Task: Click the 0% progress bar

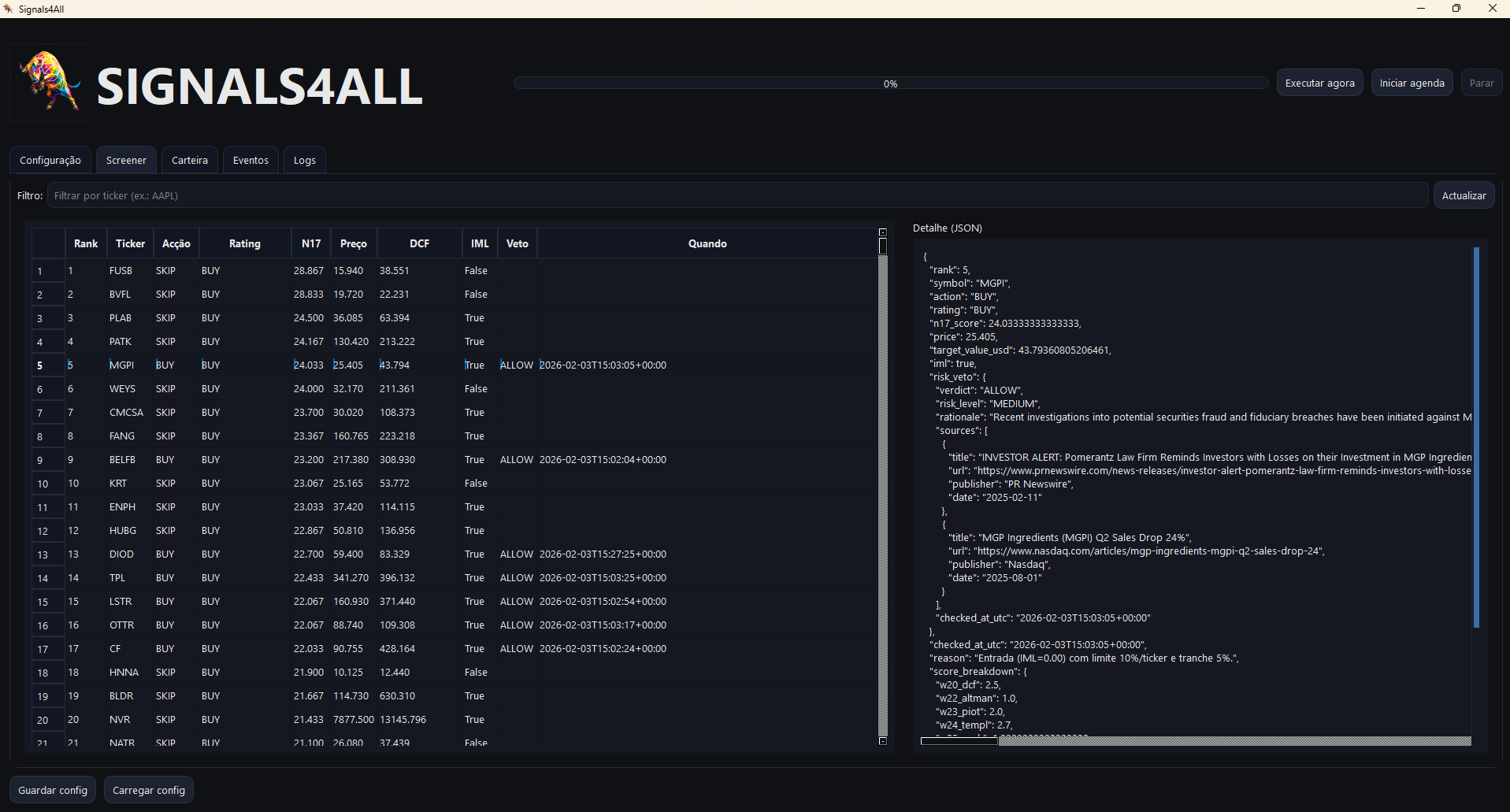Action: coord(889,83)
